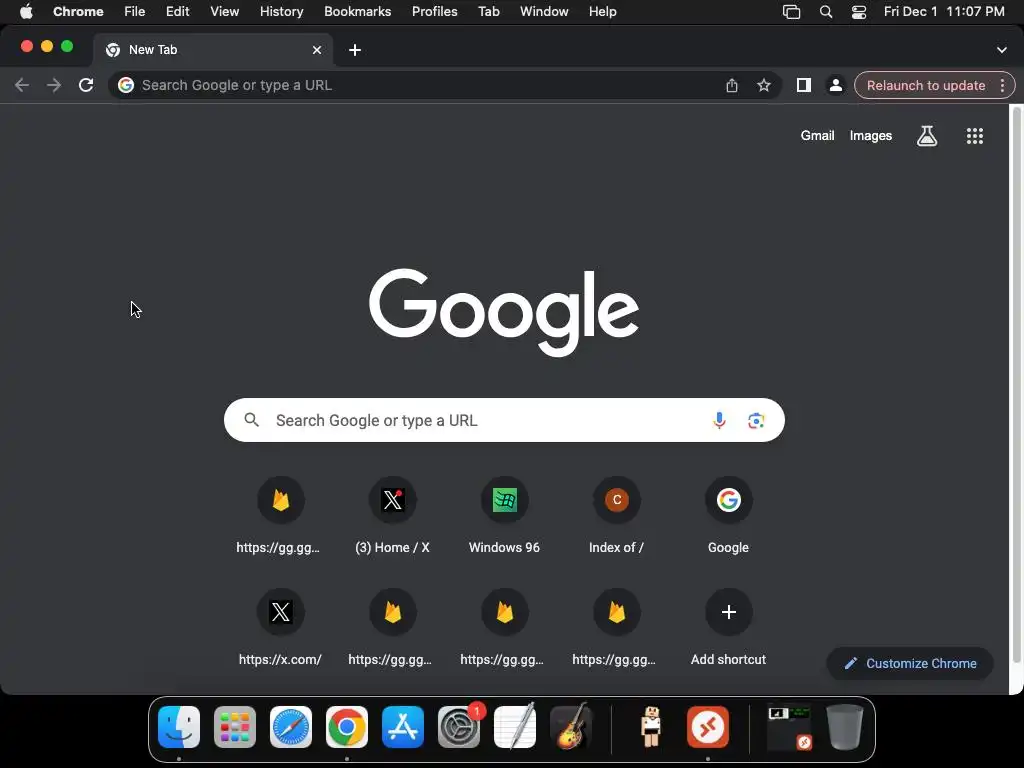Open a new tab with plus button
This screenshot has height=768, width=1024.
pyautogui.click(x=355, y=50)
